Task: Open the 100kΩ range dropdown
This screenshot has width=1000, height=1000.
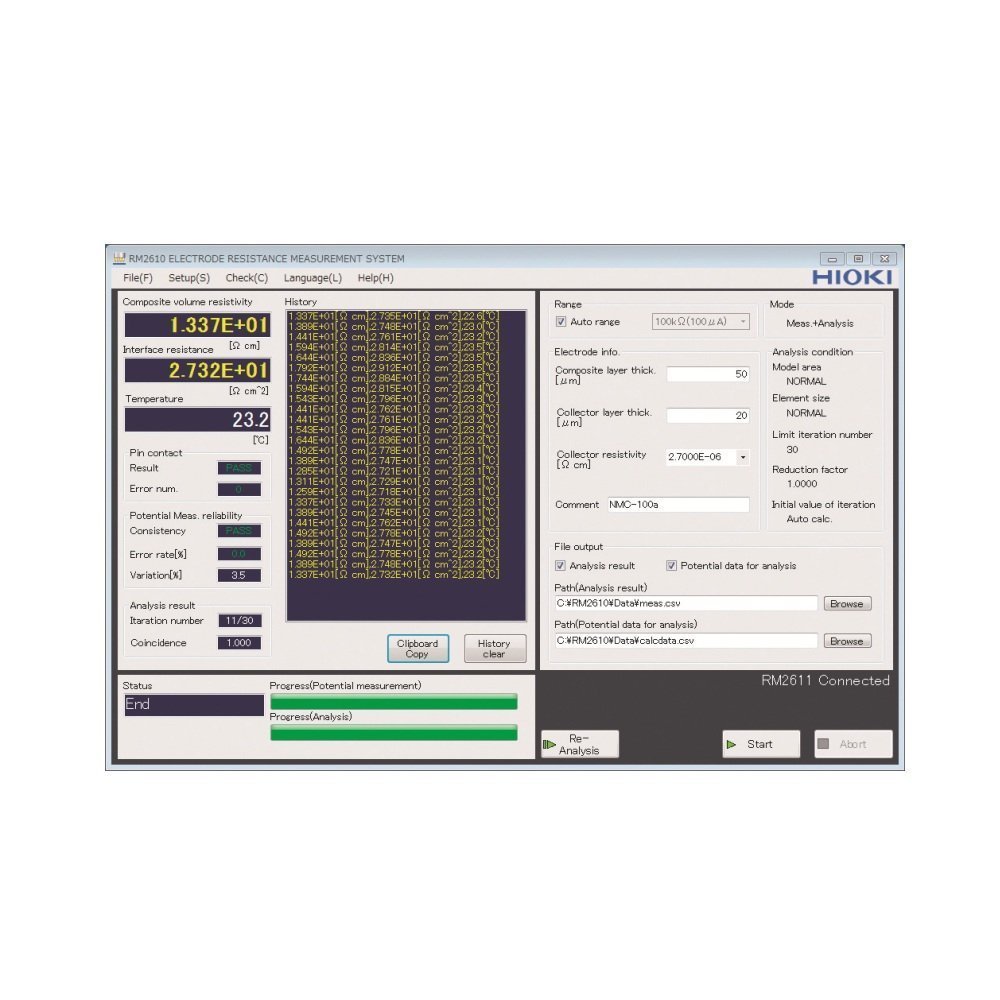Action: [700, 322]
